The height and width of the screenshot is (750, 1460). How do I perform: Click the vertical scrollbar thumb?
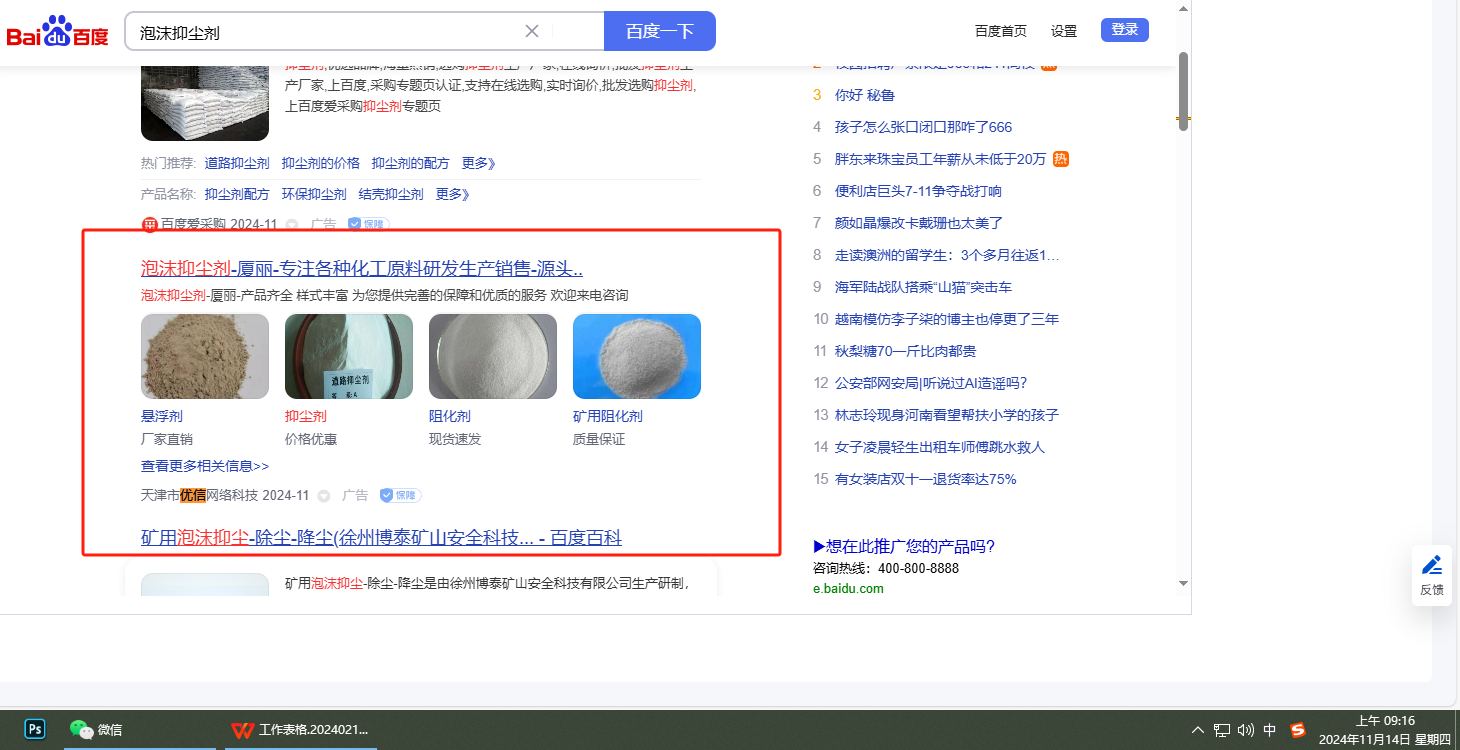coord(1183,90)
